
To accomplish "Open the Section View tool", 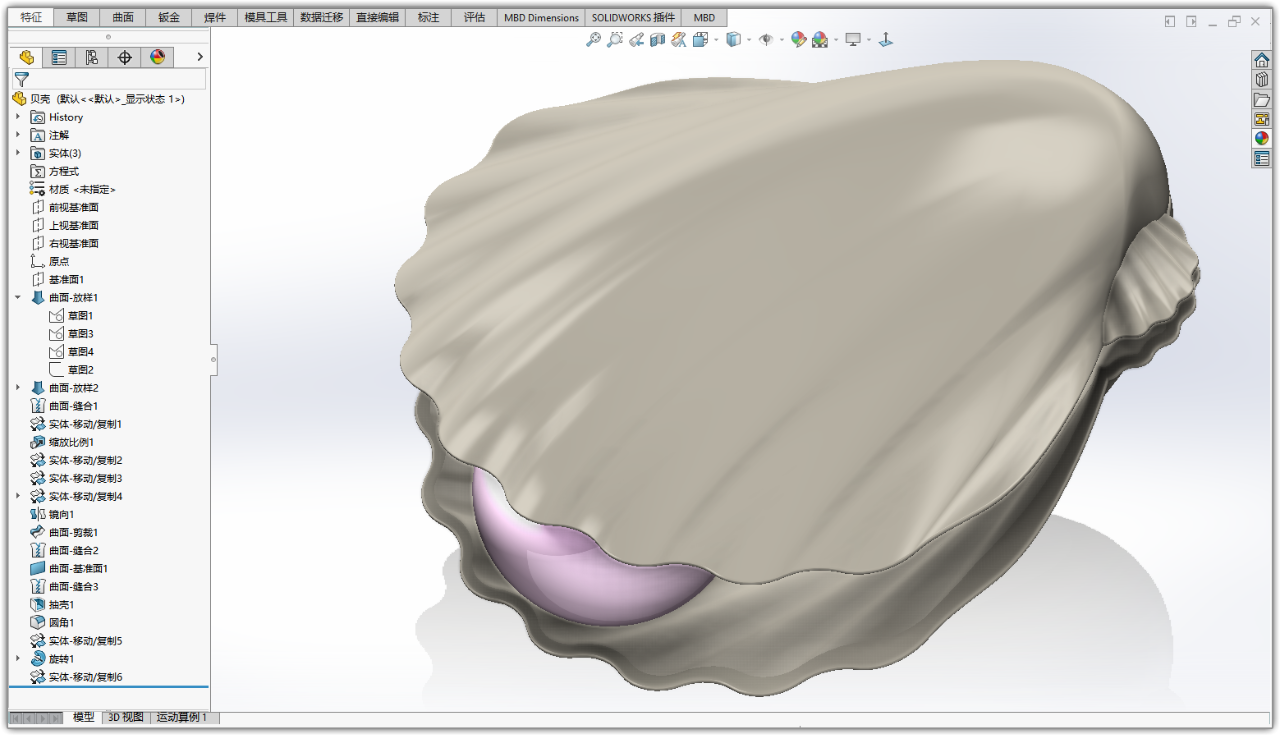I will coord(657,40).
